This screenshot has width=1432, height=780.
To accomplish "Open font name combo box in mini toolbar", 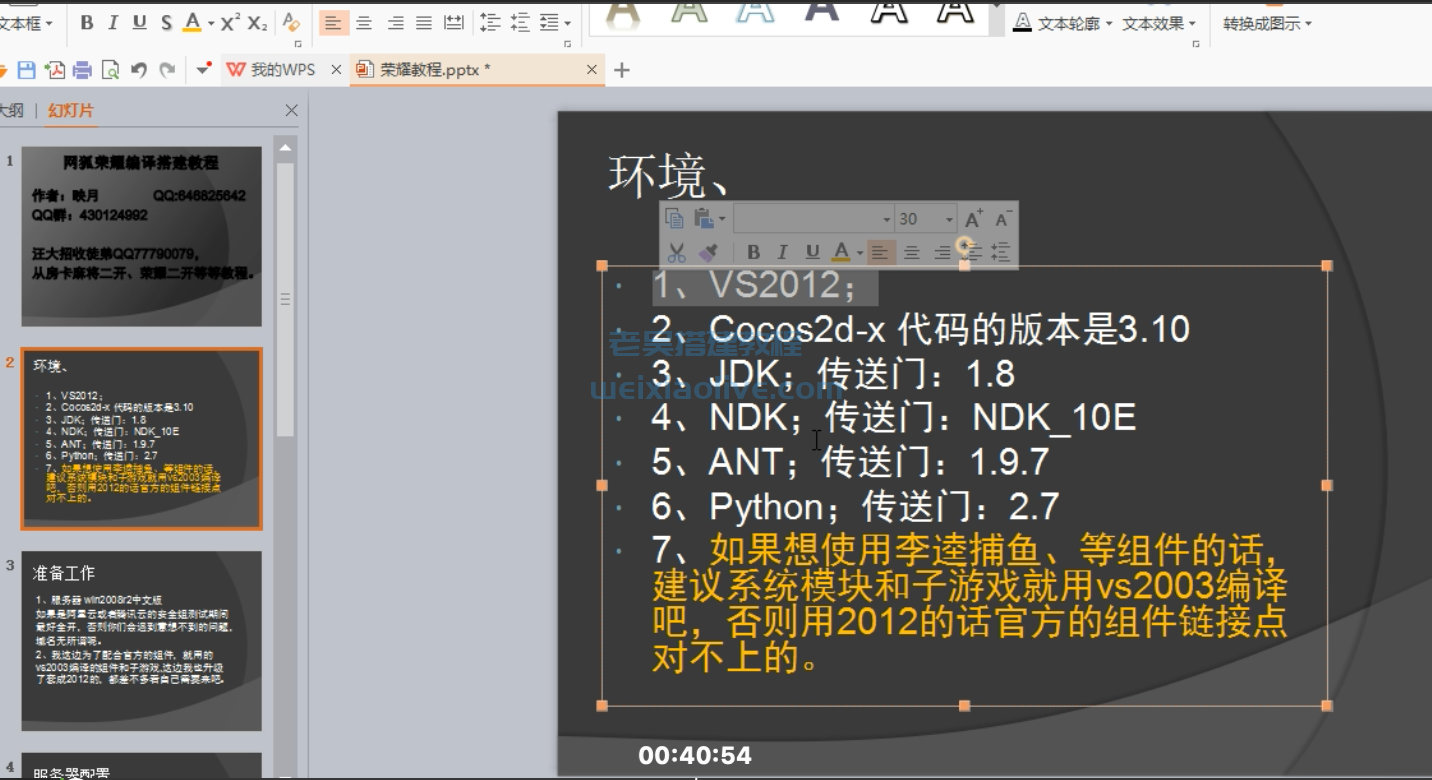I will point(813,219).
